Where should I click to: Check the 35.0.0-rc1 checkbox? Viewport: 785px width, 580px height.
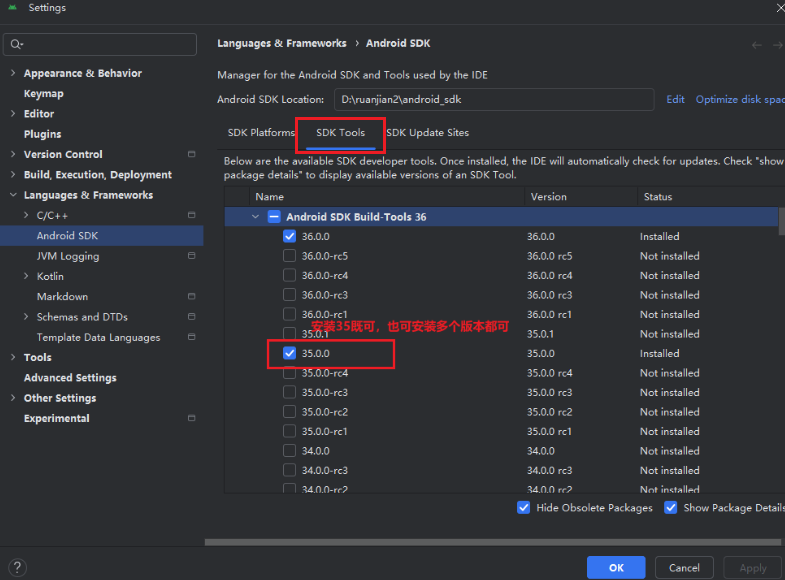pos(289,431)
